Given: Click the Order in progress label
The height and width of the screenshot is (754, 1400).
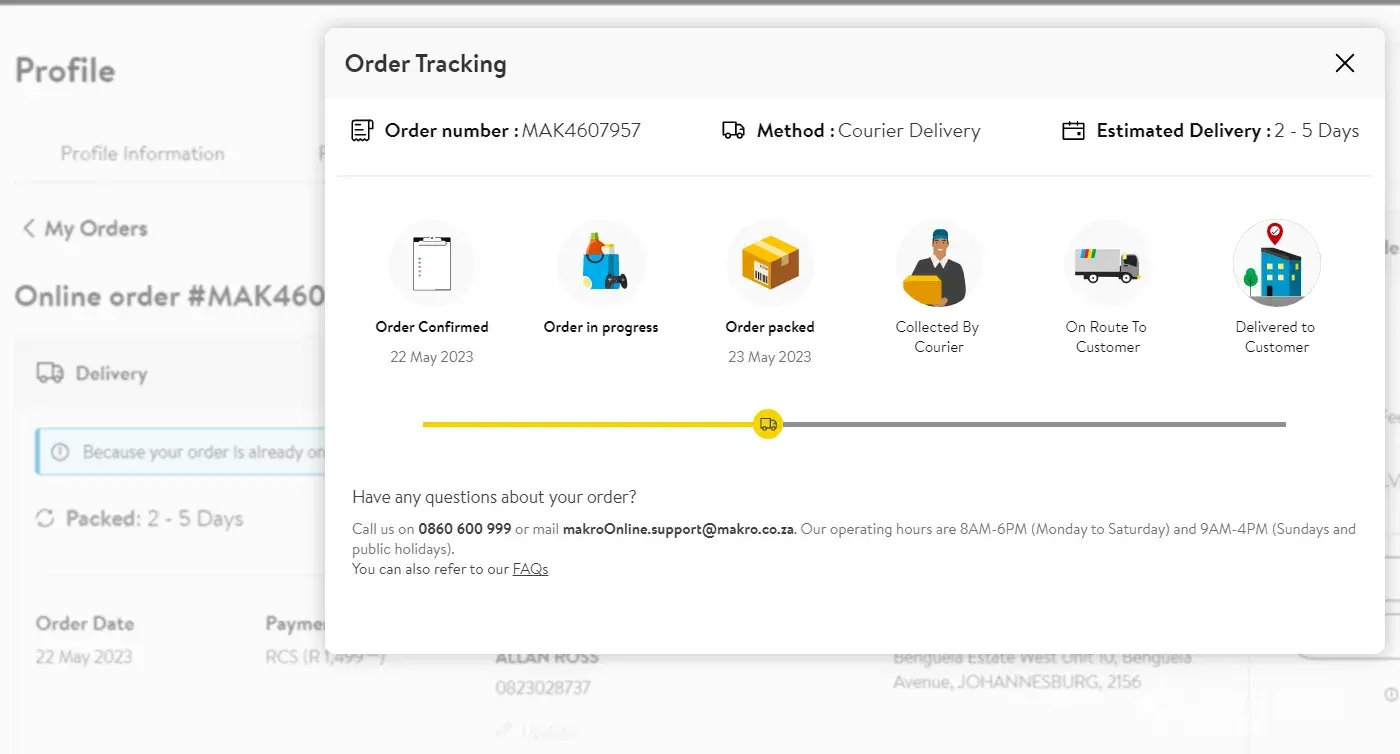Looking at the screenshot, I should [x=601, y=327].
